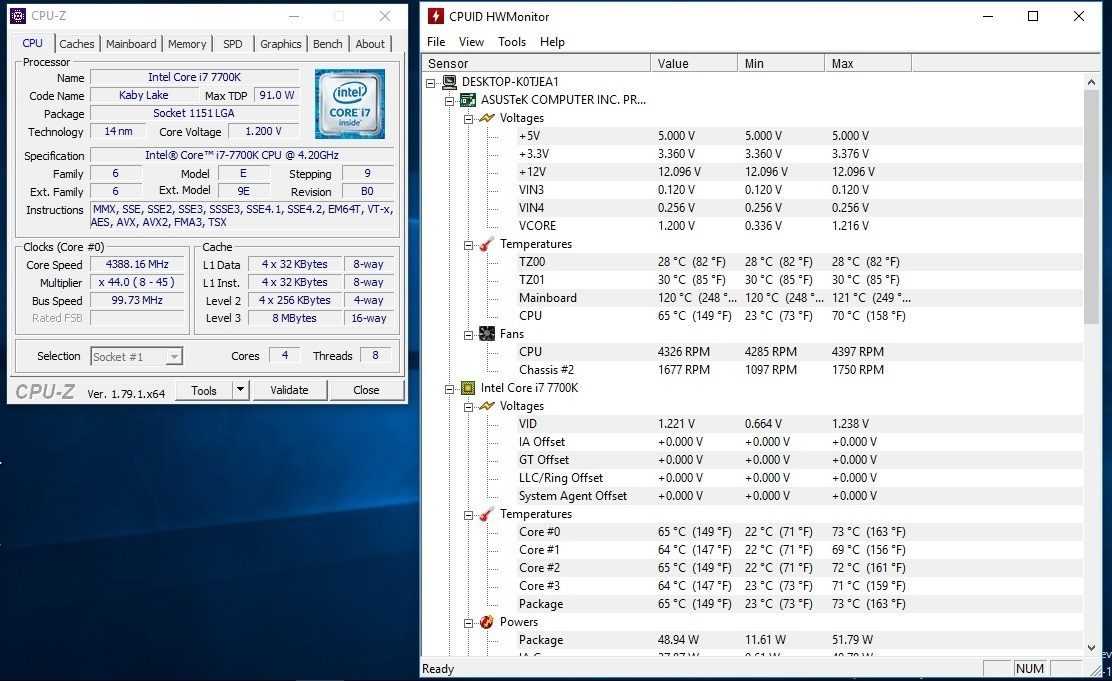Click the Intel Core i7 7700K name field
This screenshot has height=681, width=1112.
click(x=194, y=77)
